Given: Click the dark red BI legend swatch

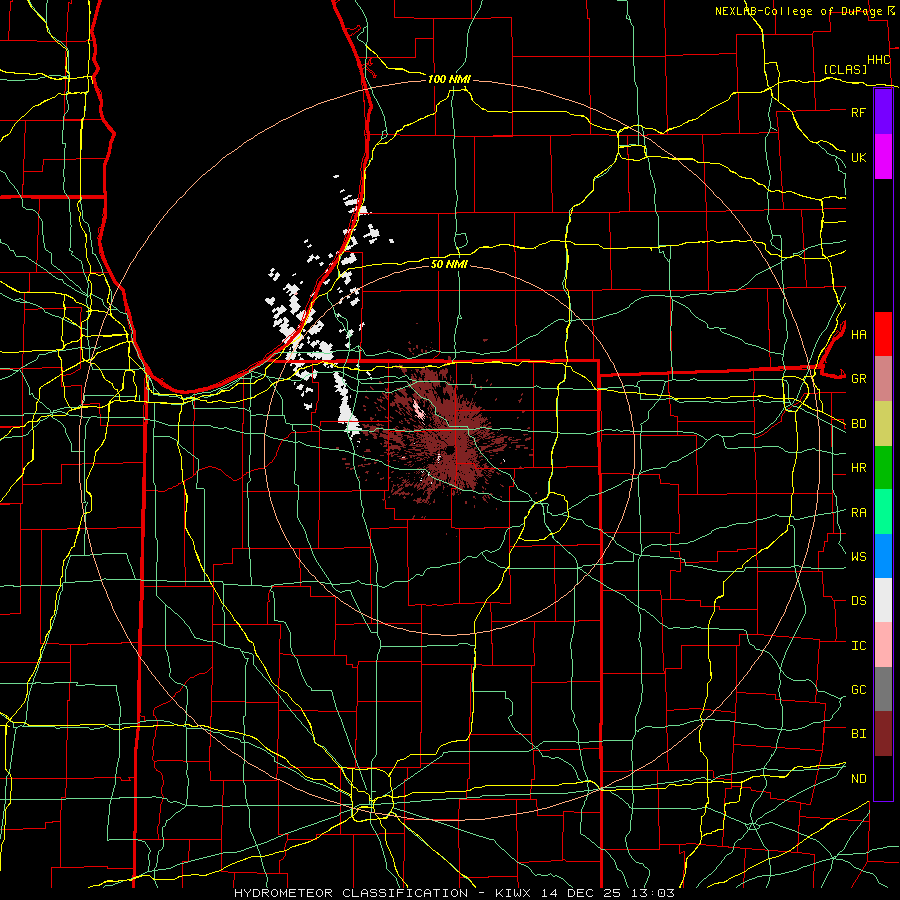Looking at the screenshot, I should (x=883, y=734).
